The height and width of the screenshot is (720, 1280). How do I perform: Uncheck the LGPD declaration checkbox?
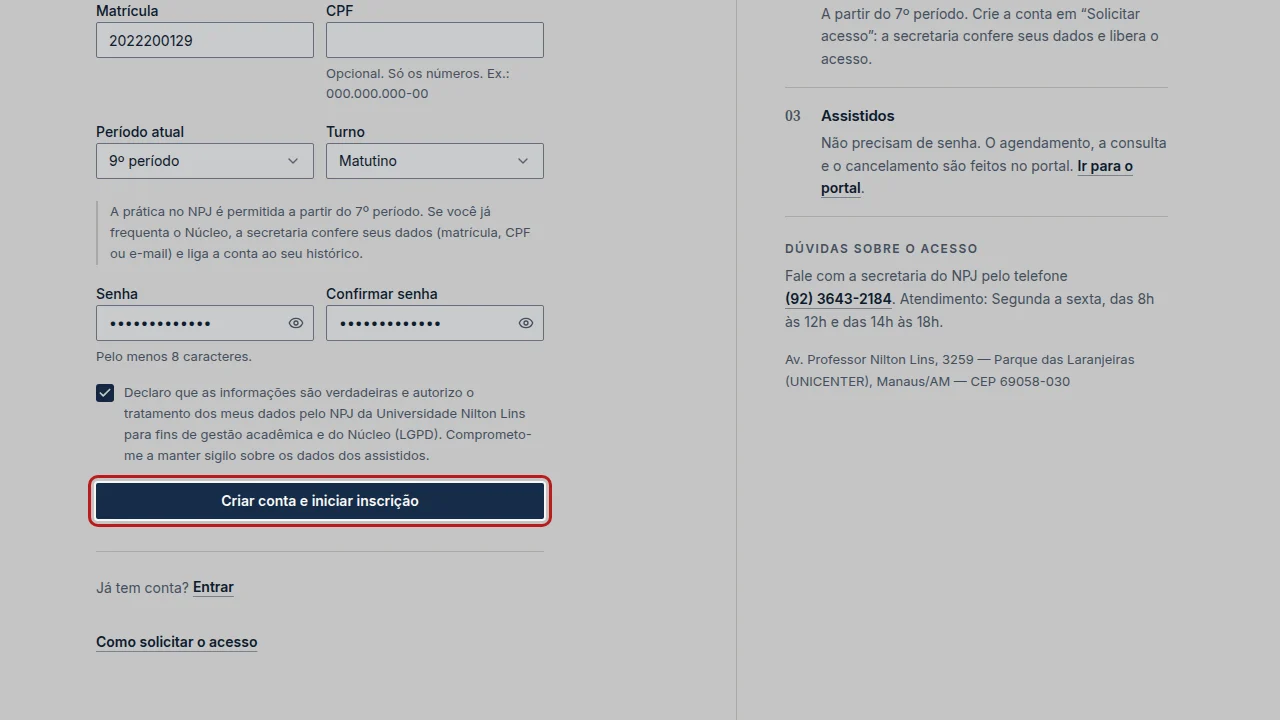[105, 393]
